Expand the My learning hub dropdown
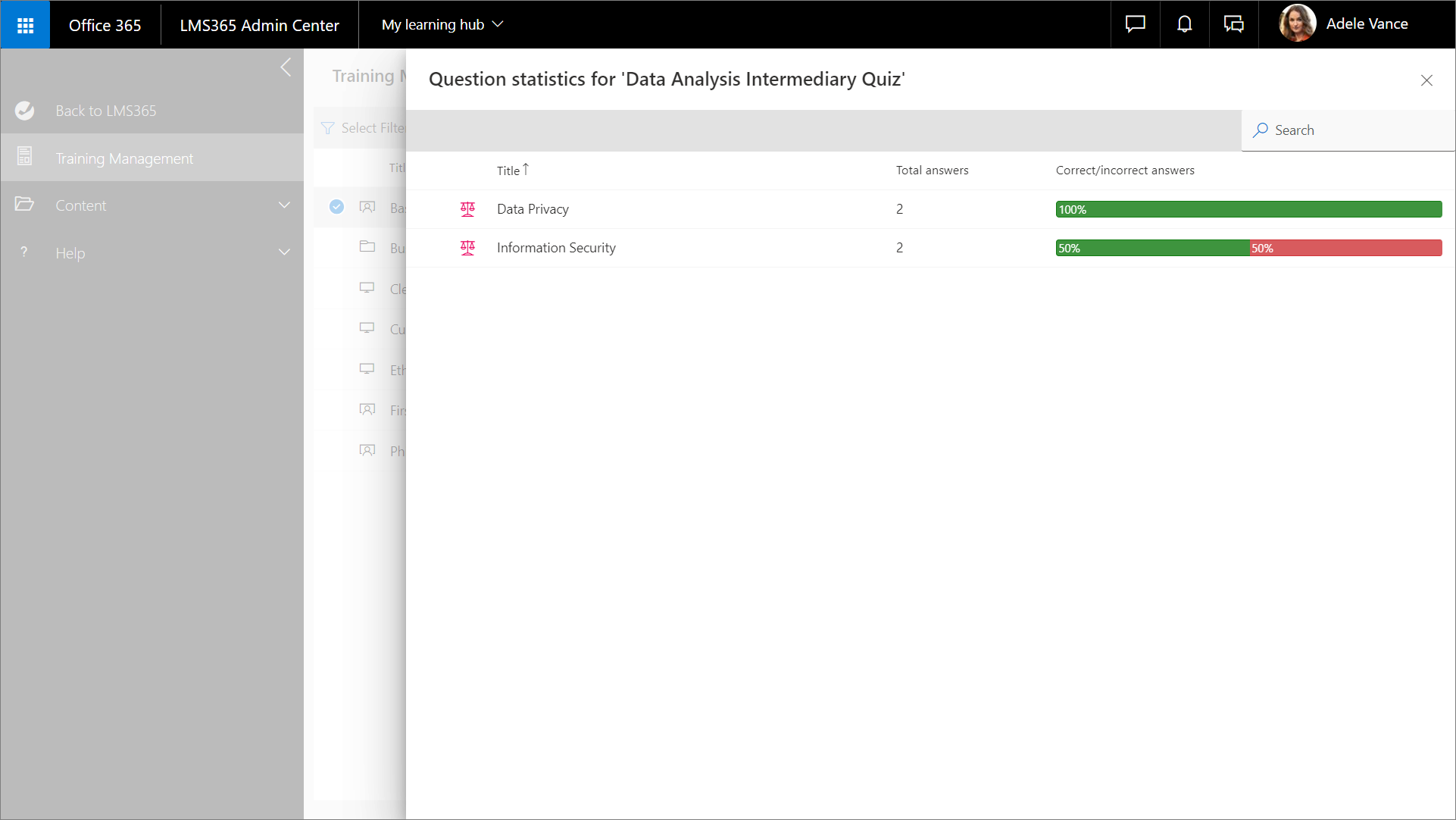 (442, 24)
